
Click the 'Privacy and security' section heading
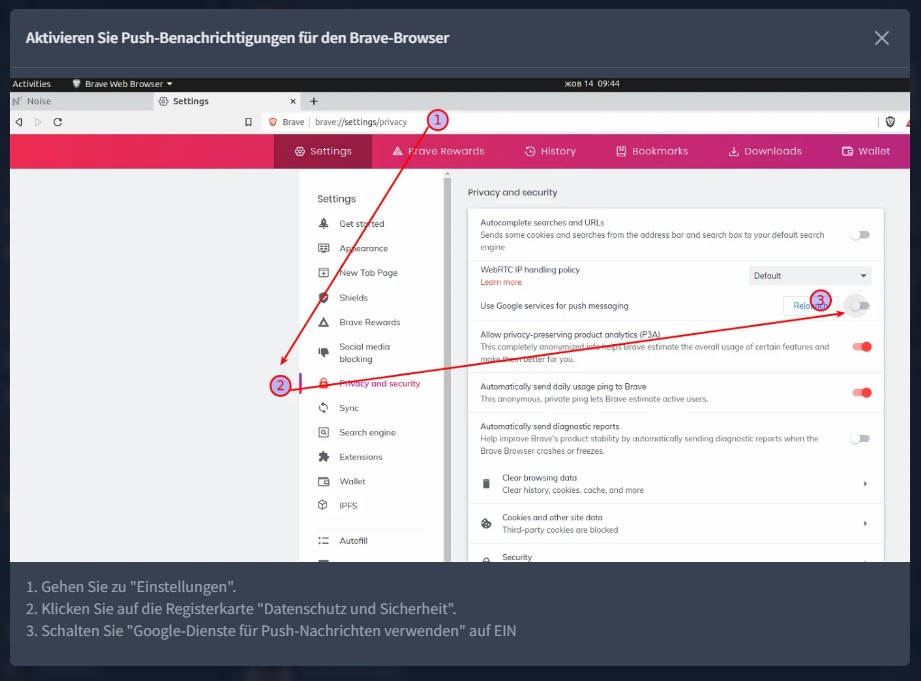click(x=512, y=192)
